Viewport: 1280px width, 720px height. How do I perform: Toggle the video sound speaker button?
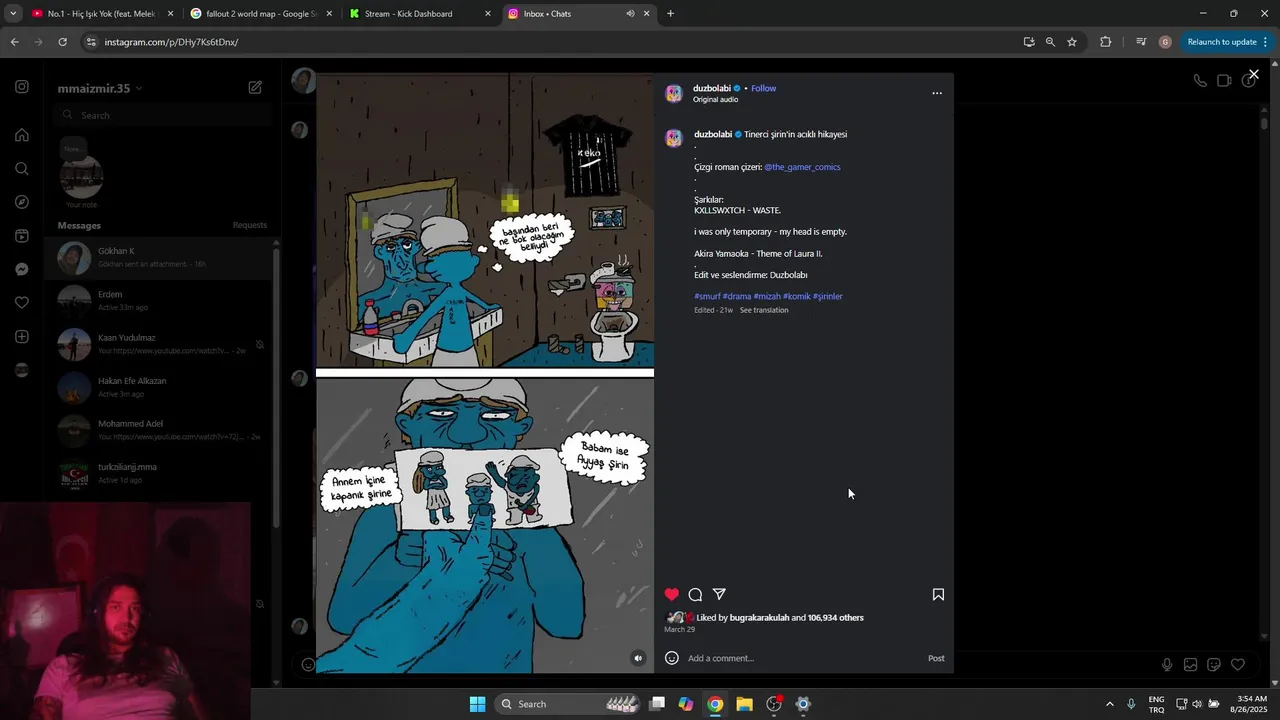click(x=638, y=658)
